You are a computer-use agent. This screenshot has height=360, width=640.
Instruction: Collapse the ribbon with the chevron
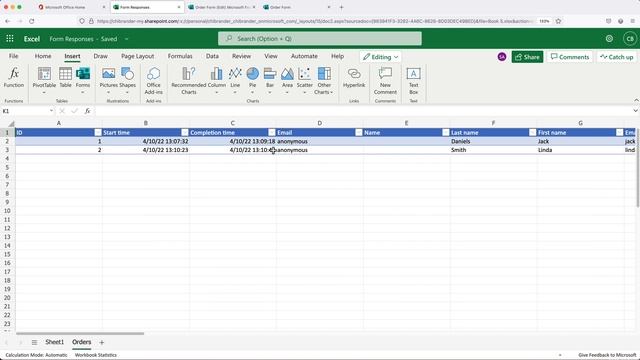click(x=636, y=100)
